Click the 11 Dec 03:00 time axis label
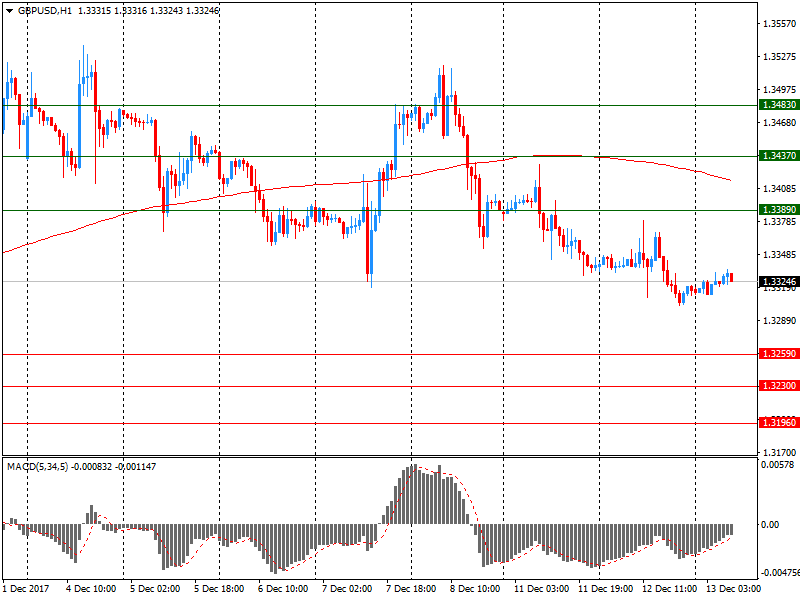The height and width of the screenshot is (600, 800). pyautogui.click(x=541, y=589)
